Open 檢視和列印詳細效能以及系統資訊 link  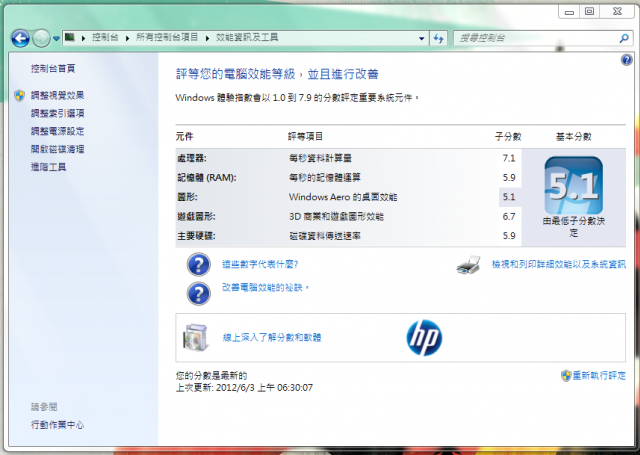point(559,264)
